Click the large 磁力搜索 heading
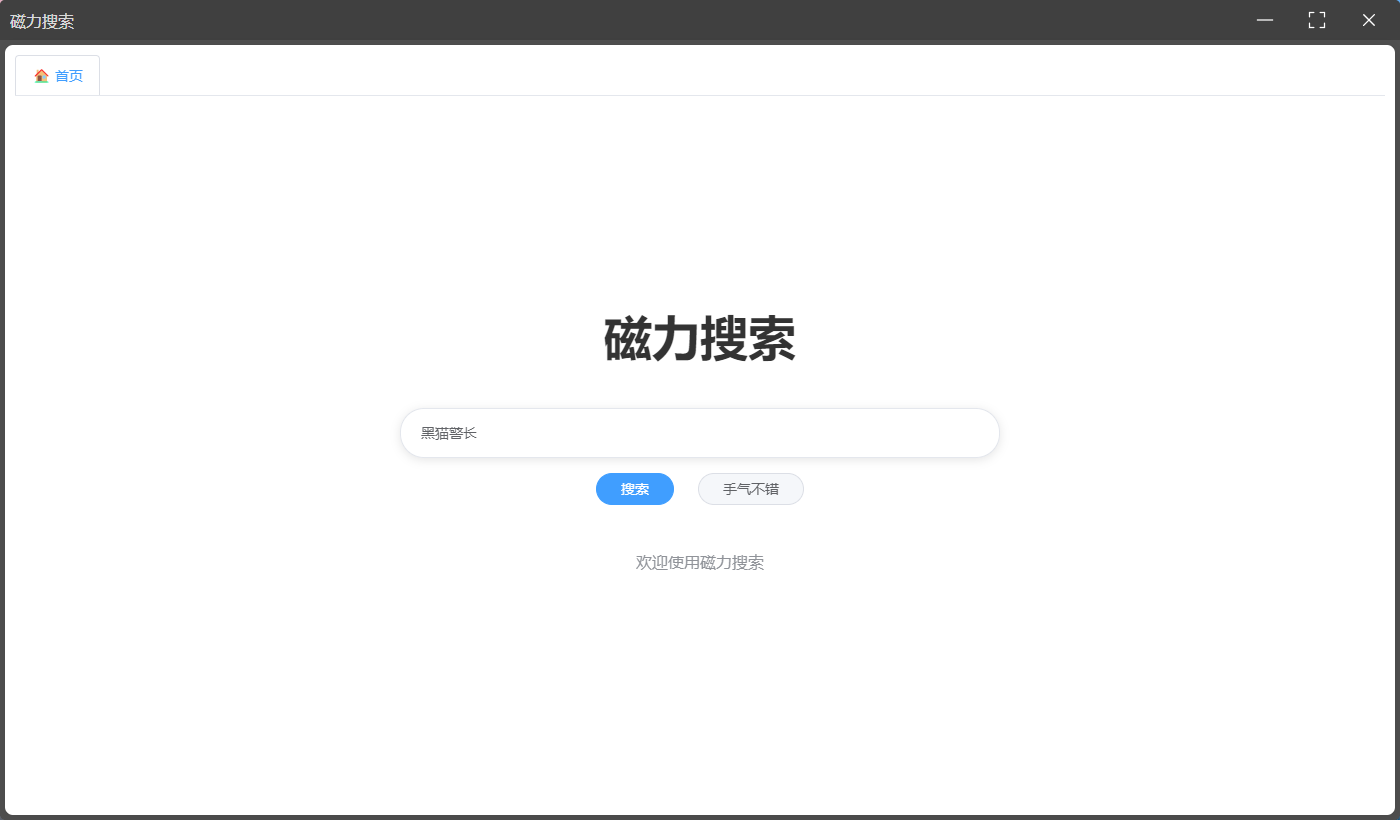This screenshot has height=820, width=1400. 700,339
